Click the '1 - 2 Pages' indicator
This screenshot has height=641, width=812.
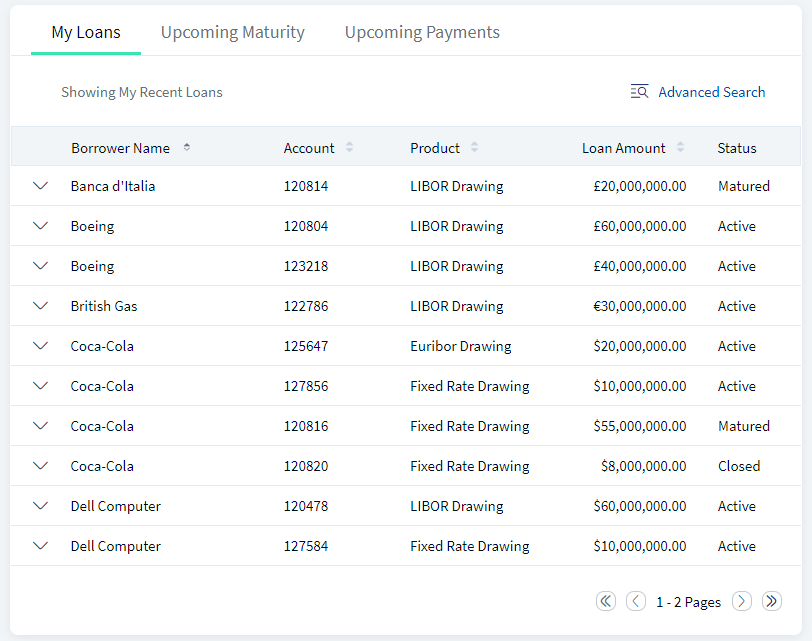click(688, 602)
